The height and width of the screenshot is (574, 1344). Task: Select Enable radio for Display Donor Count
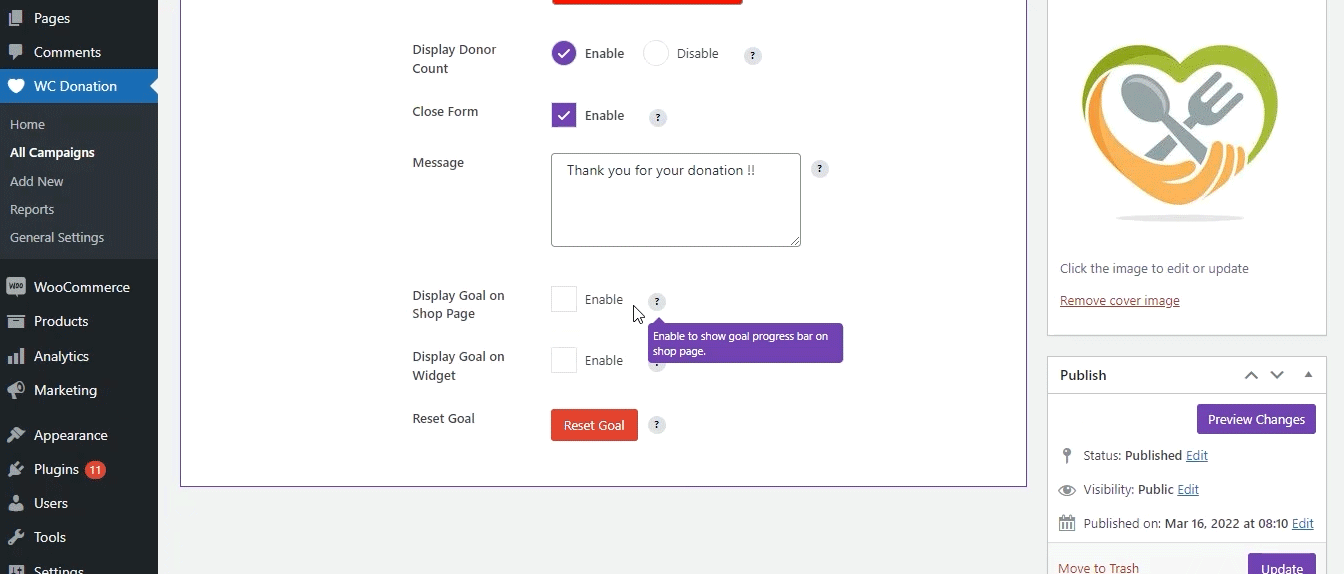[564, 53]
